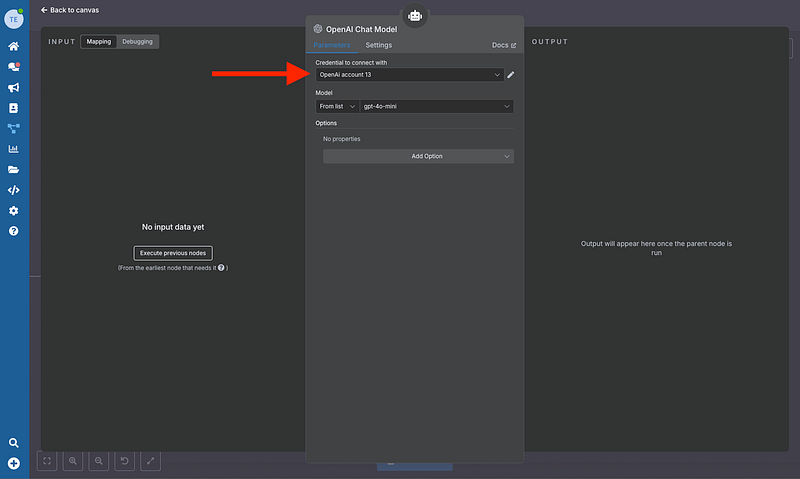Open the Docs external link

[504, 45]
